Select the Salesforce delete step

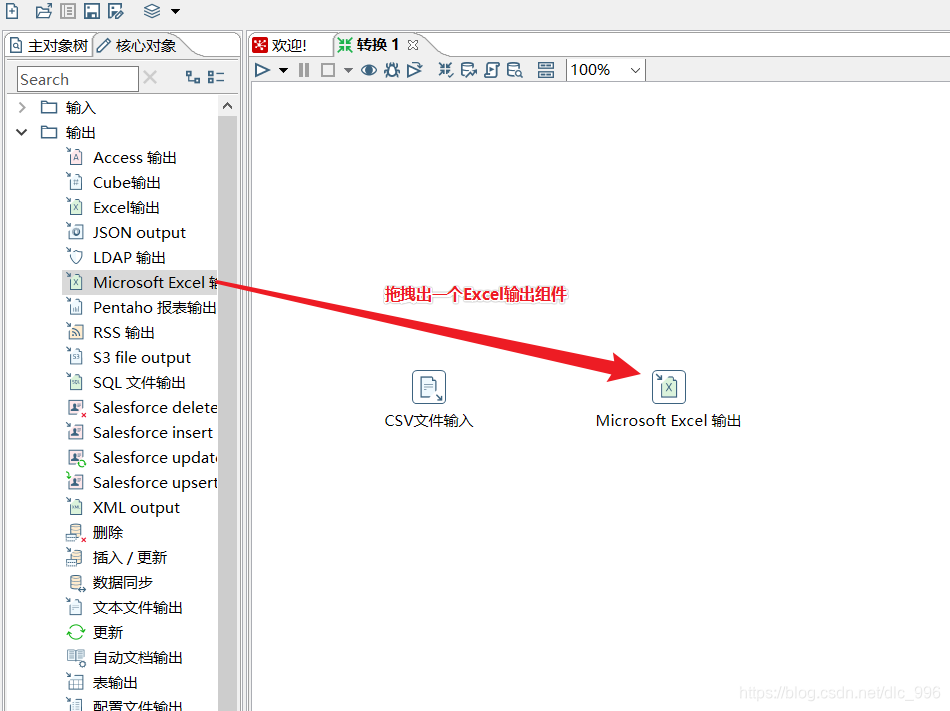pos(141,408)
